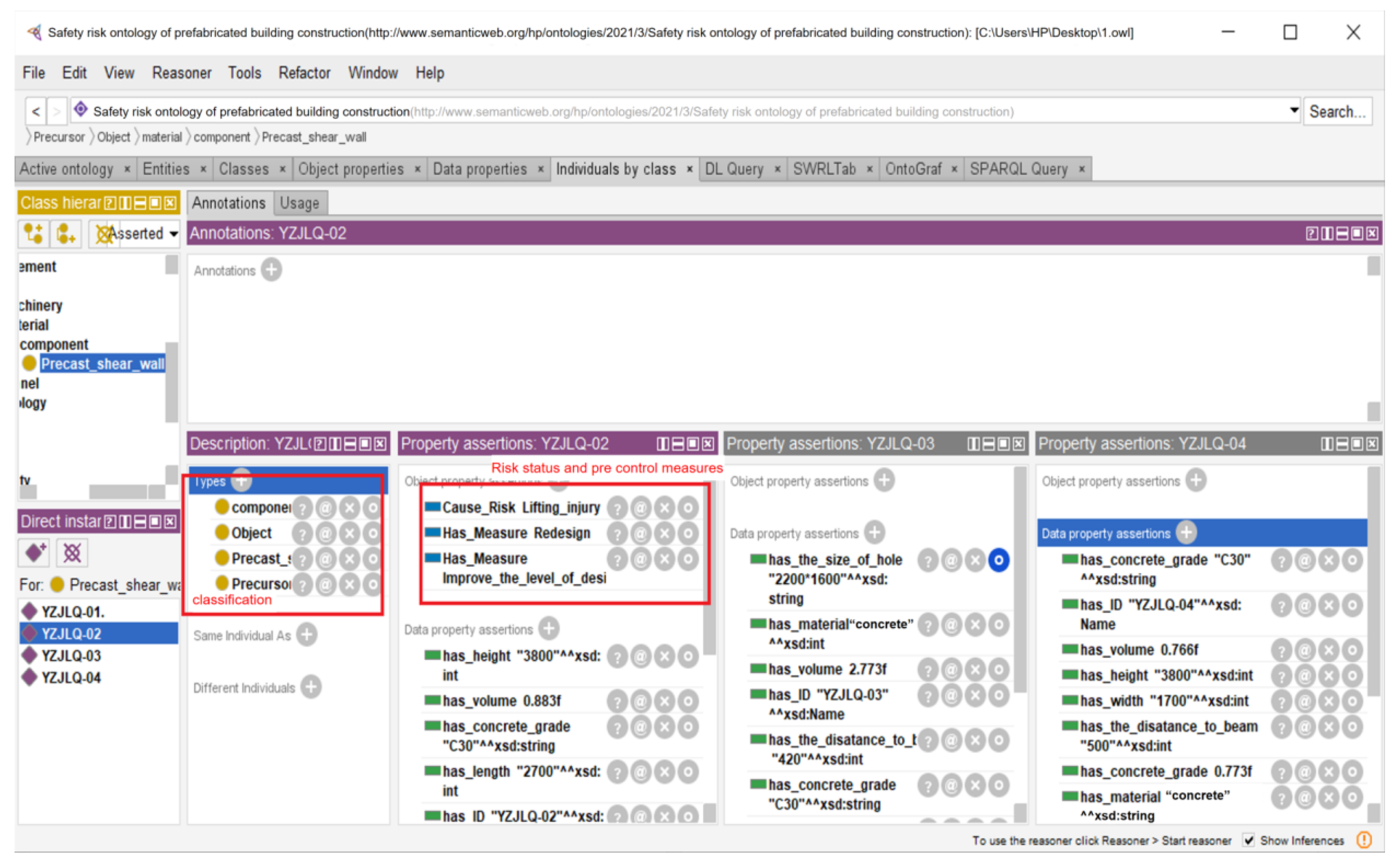Select the YZJLQ-03 individual
Screen dimensions: 1400x865
[71, 656]
